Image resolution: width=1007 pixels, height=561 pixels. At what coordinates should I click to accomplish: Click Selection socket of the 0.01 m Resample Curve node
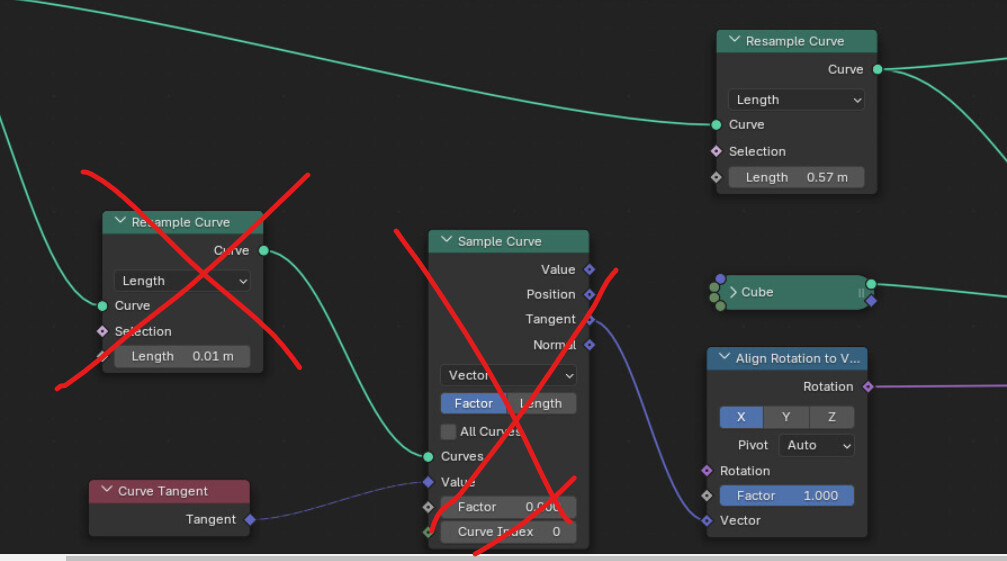pyautogui.click(x=102, y=331)
